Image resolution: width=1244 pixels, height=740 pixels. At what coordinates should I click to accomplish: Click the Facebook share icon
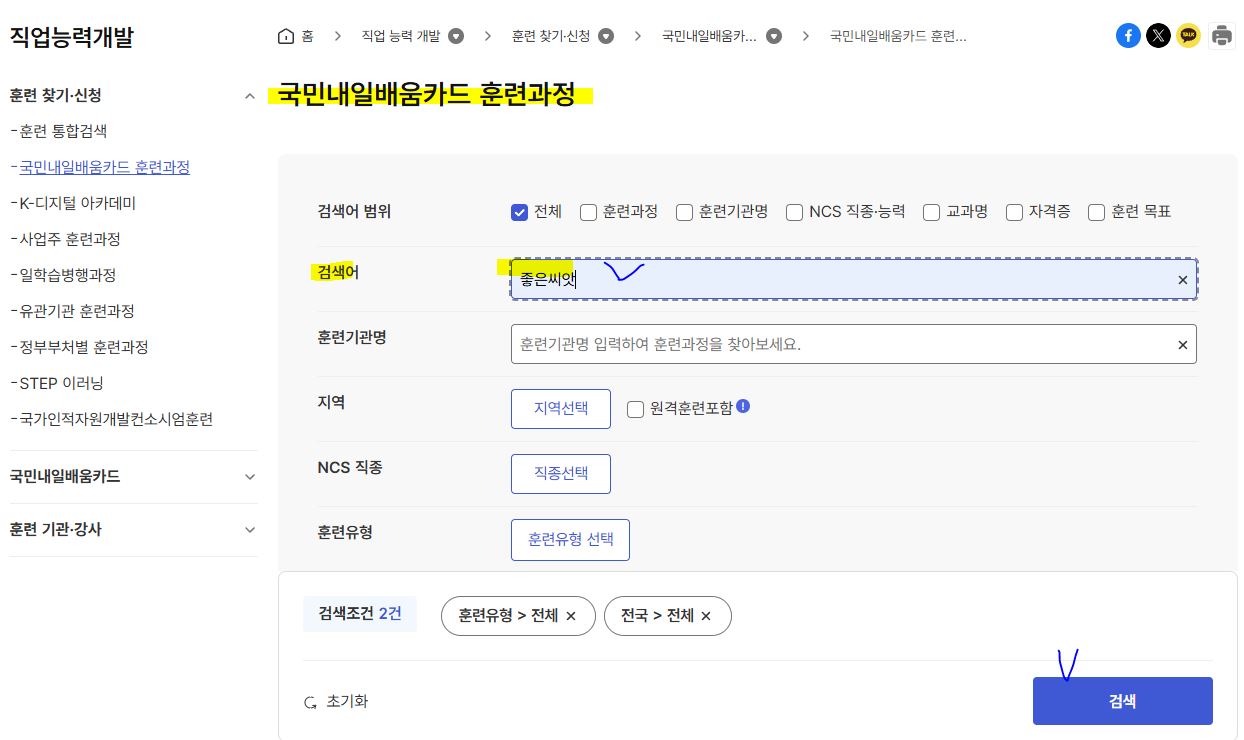[1128, 36]
